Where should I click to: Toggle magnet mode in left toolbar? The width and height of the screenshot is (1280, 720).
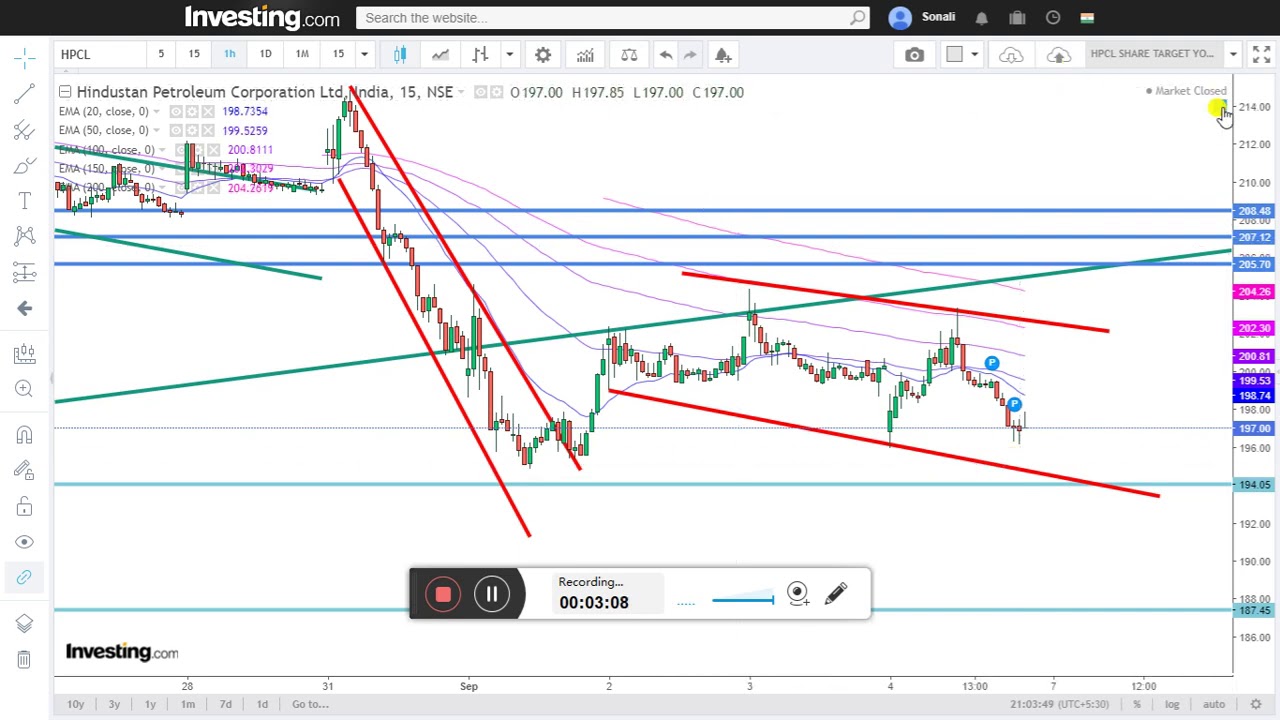coord(25,435)
